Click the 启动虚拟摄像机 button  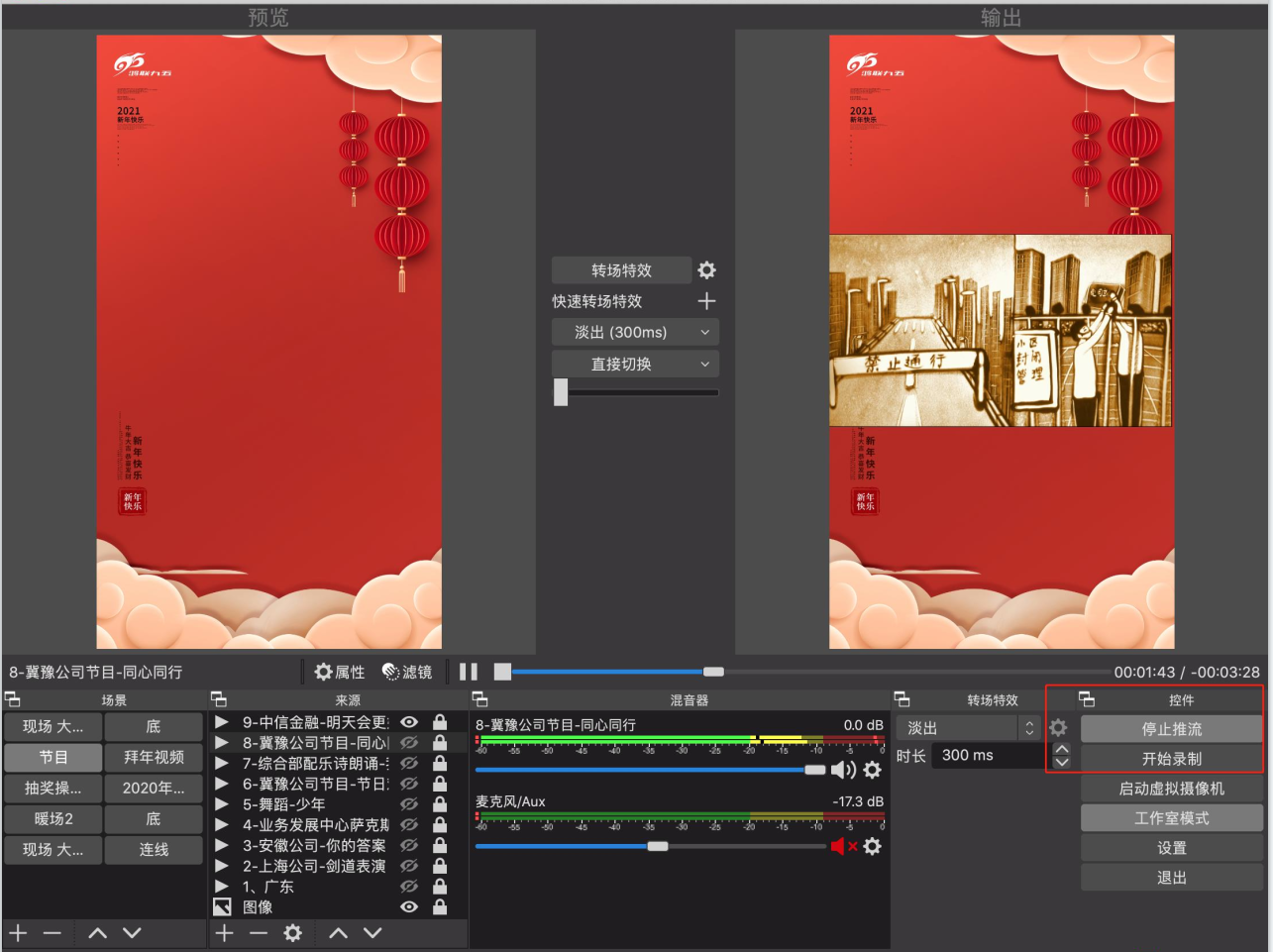(1172, 789)
